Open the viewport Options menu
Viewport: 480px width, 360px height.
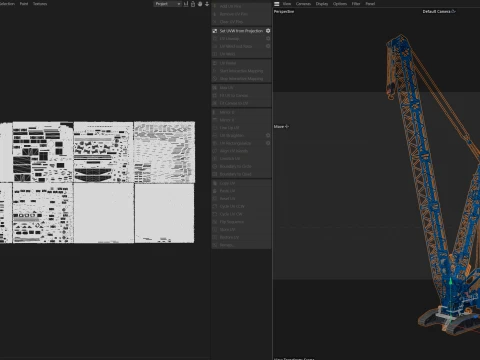(x=340, y=4)
